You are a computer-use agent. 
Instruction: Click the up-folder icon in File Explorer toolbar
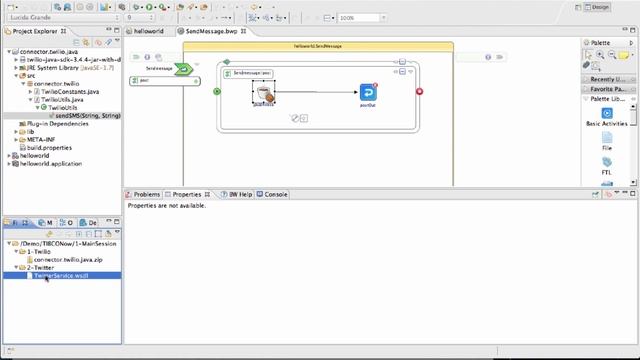tap(49, 234)
